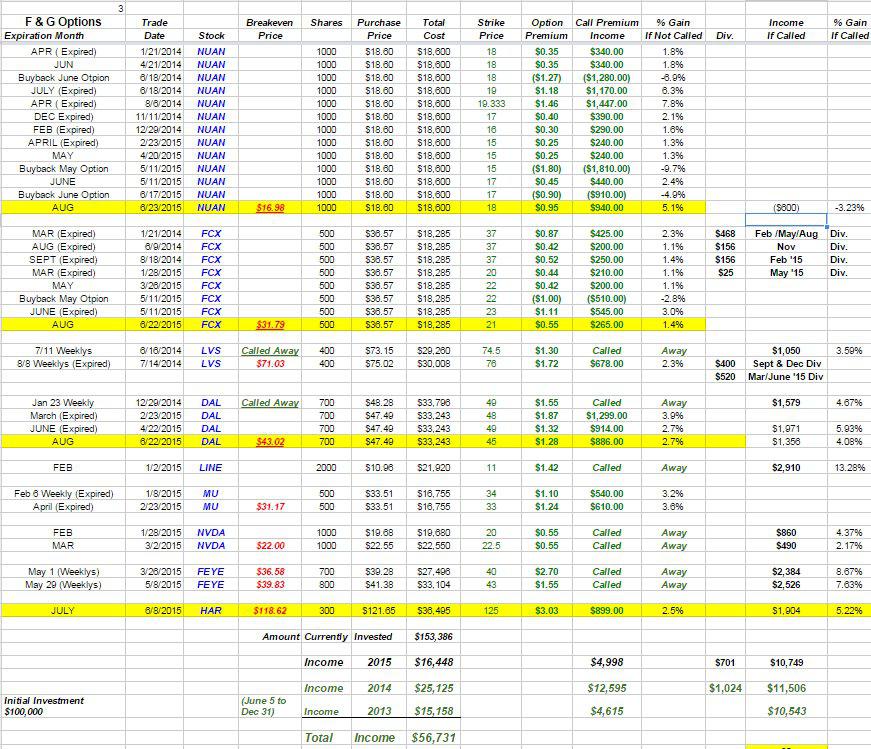Select "7/11 Weeklys" expiration cell
Image resolution: width=871 pixels, height=749 pixels.
63,351
